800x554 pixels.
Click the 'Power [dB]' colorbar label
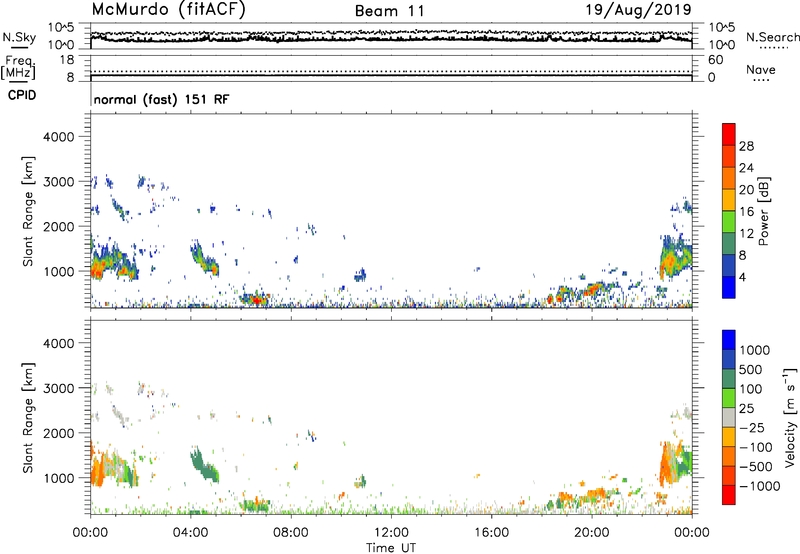(x=763, y=211)
